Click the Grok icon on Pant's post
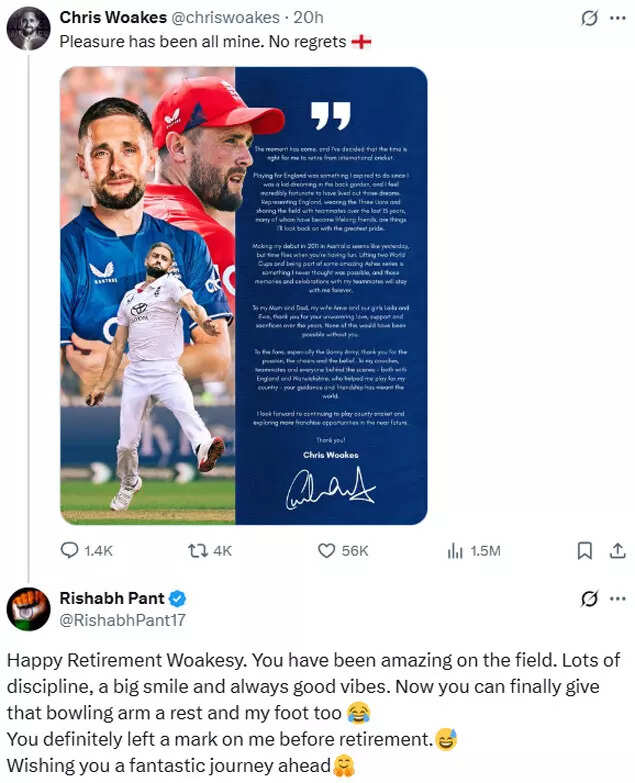The height and width of the screenshot is (783, 635). point(590,599)
